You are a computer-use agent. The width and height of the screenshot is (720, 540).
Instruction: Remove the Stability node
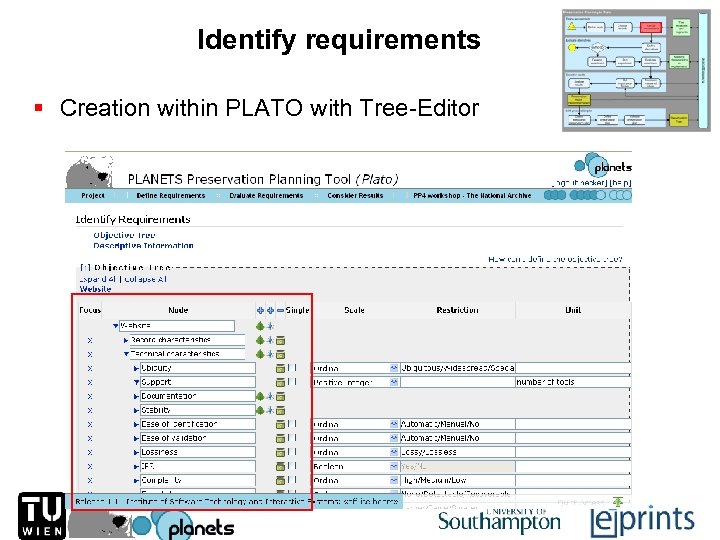pyautogui.click(x=281, y=411)
